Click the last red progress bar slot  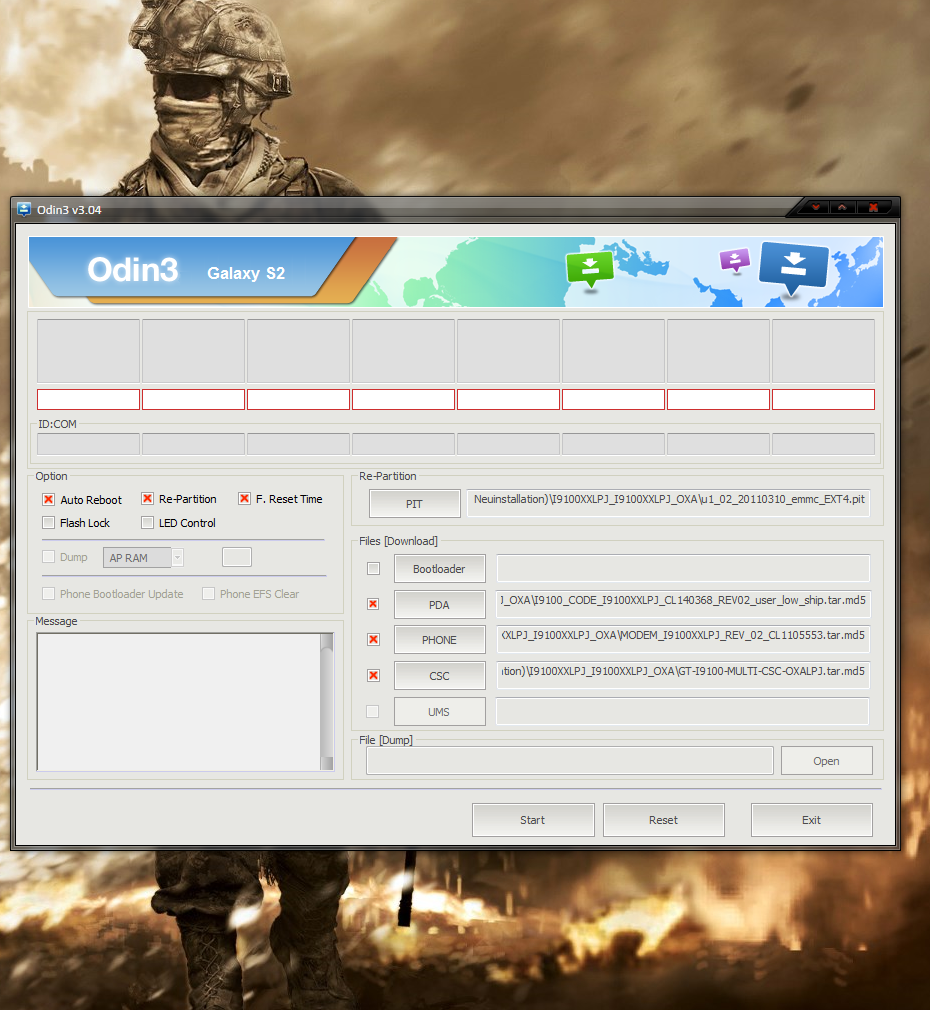(x=823, y=399)
